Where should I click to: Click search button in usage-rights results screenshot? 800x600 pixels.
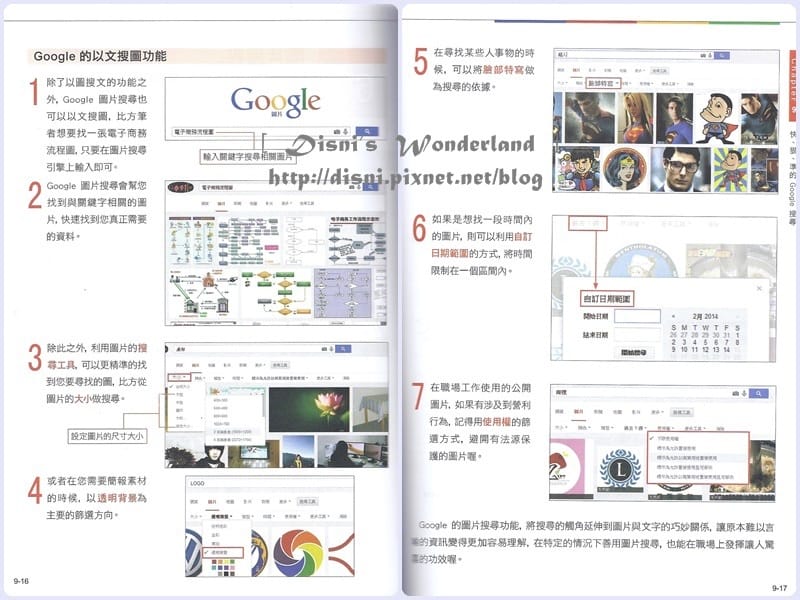759,393
